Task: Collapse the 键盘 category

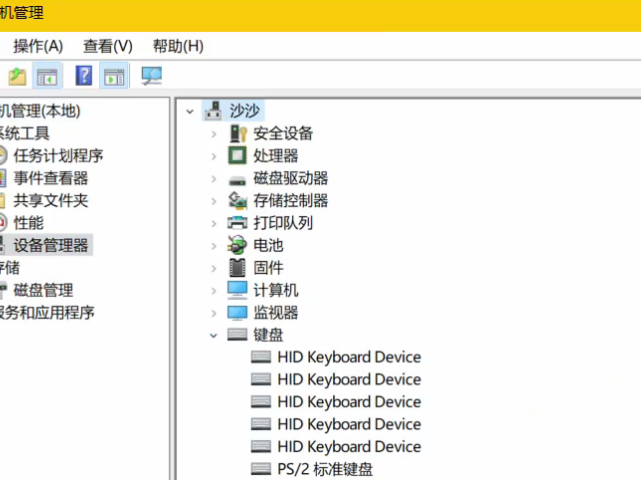Action: pos(213,335)
